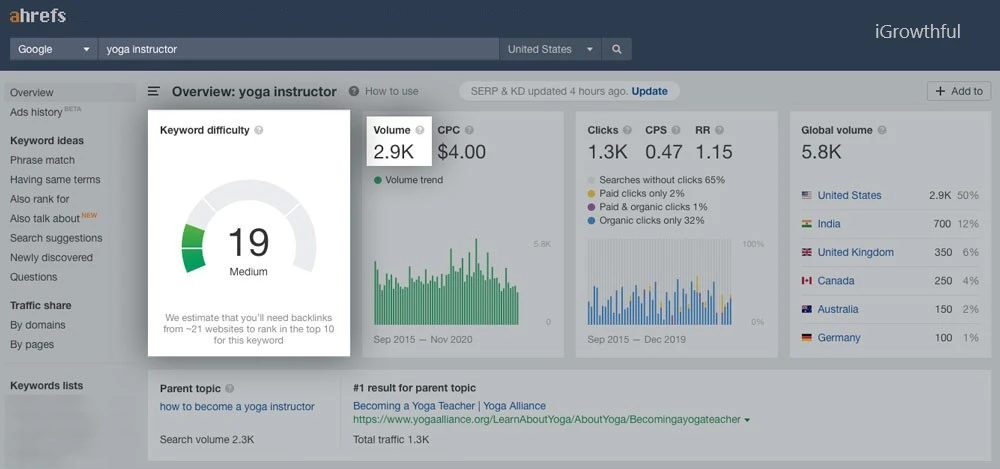
Task: Click the United Kingdom flag icon
Action: (x=807, y=252)
